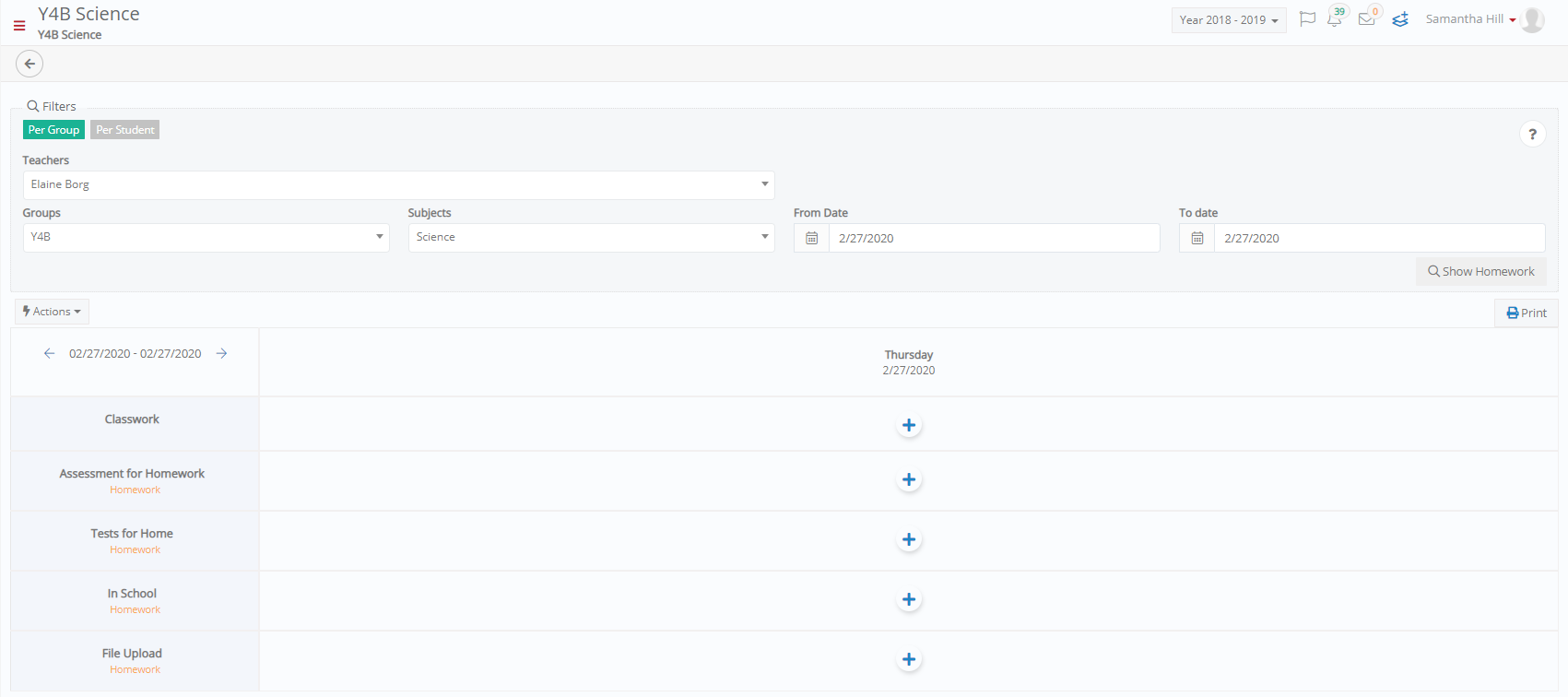Screen dimensions: 1568x697
Task: Open help question mark button
Action: (1532, 135)
